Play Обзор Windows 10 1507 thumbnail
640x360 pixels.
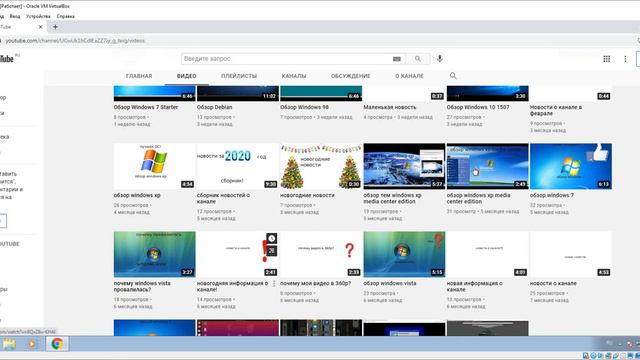pyautogui.click(x=487, y=93)
